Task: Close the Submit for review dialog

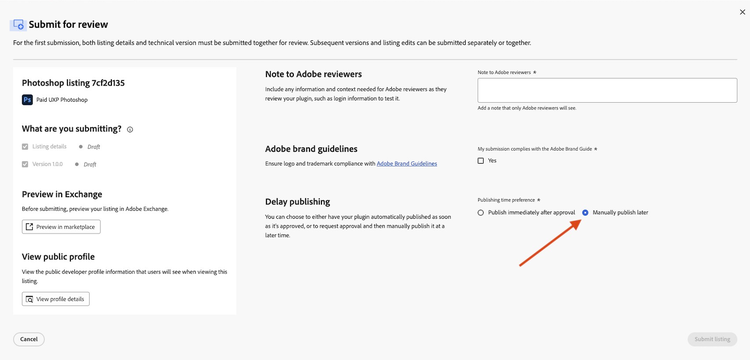Action: [742, 12]
